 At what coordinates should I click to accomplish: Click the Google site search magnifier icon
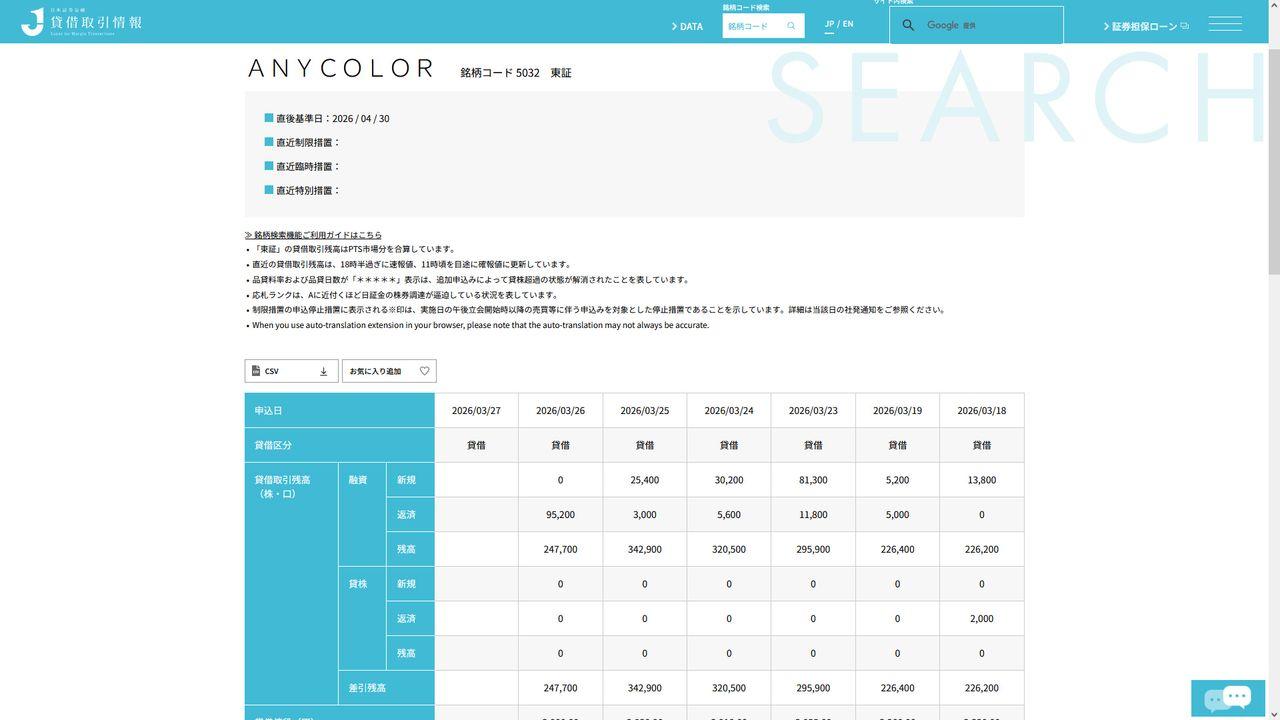908,25
